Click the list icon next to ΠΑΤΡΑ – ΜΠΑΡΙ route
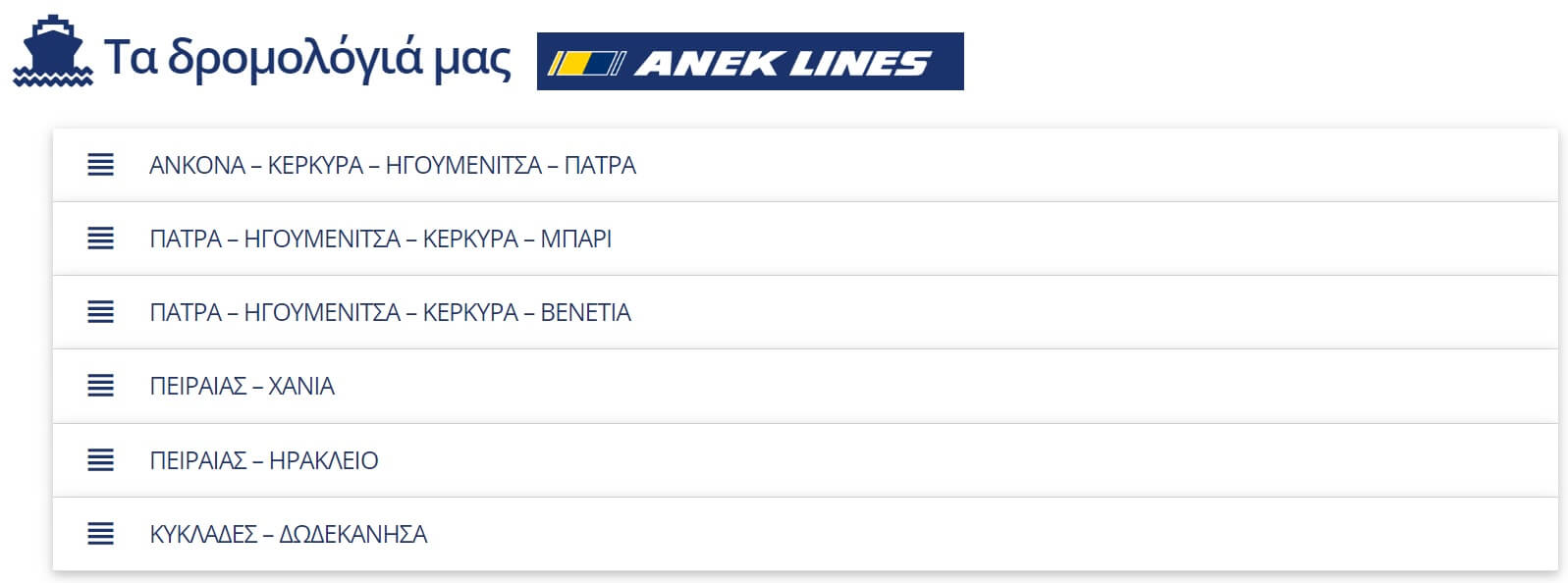1568x583 pixels. pyautogui.click(x=100, y=238)
